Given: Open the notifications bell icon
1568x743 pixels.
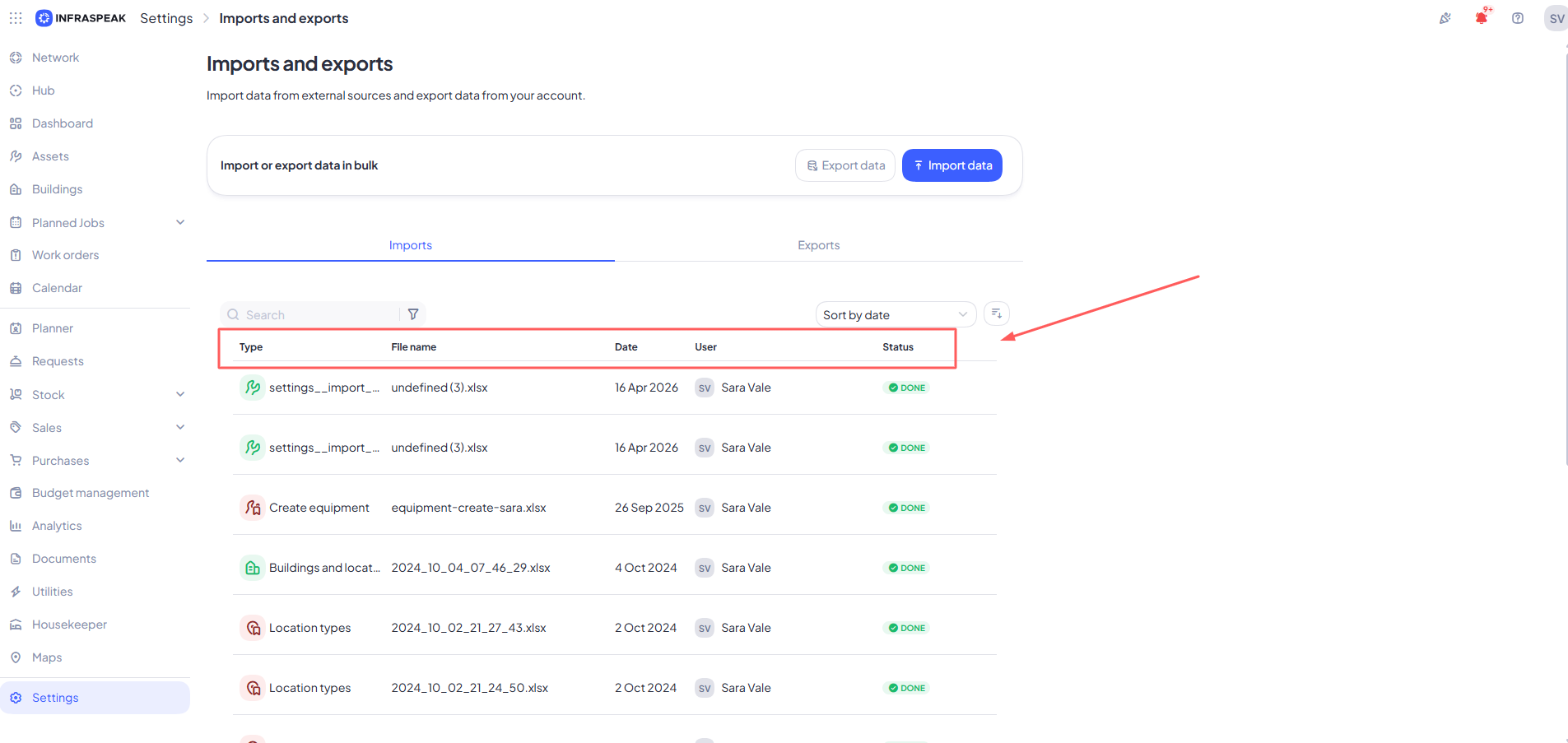Looking at the screenshot, I should pos(1482,18).
